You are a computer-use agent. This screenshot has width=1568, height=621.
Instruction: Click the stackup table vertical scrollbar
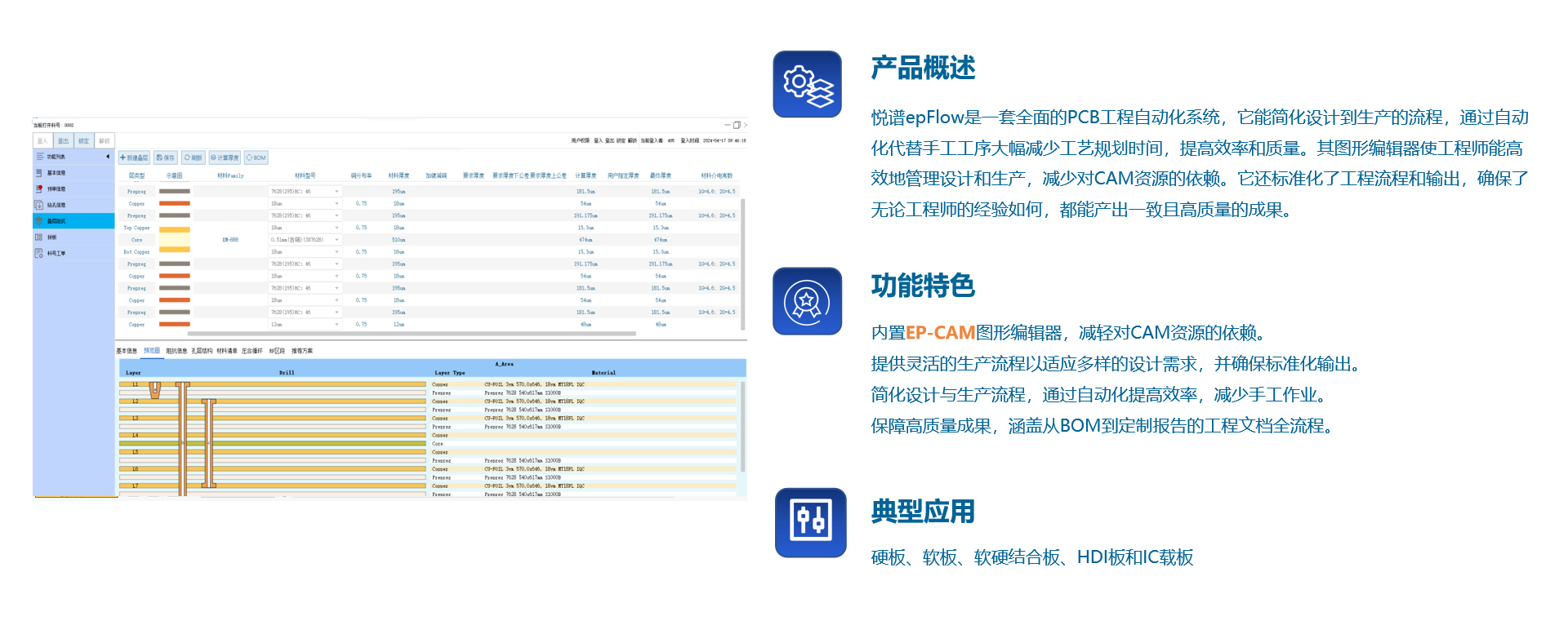743,264
